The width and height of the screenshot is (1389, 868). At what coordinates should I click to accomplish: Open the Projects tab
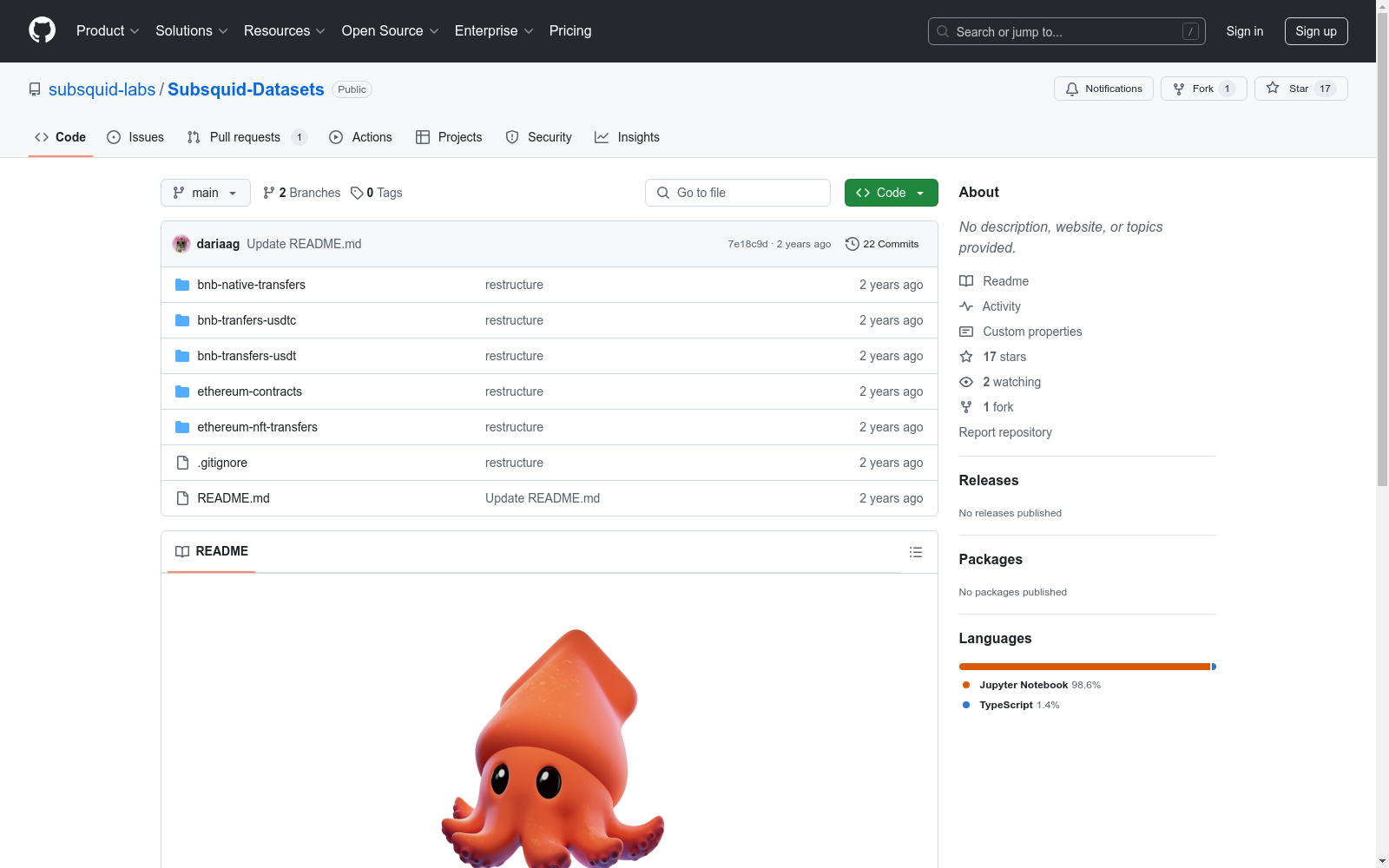coord(449,137)
